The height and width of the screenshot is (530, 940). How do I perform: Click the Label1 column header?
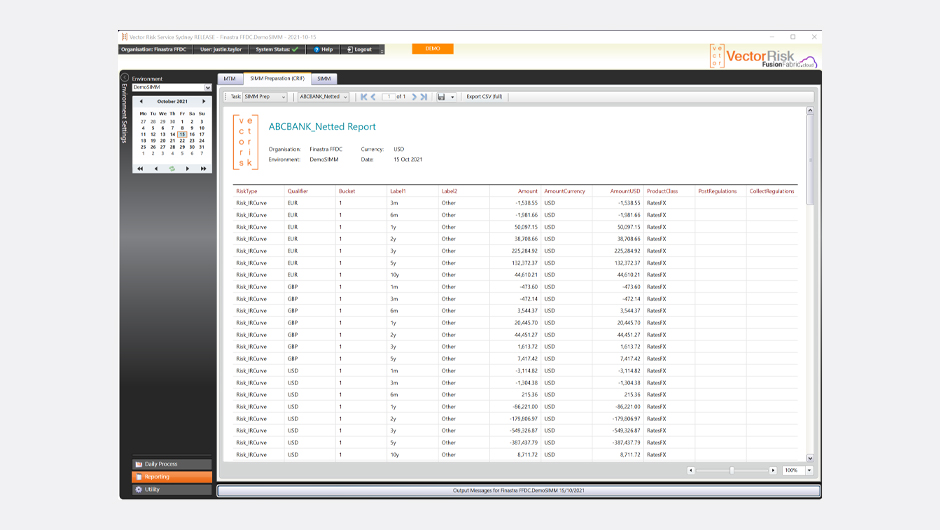point(398,191)
